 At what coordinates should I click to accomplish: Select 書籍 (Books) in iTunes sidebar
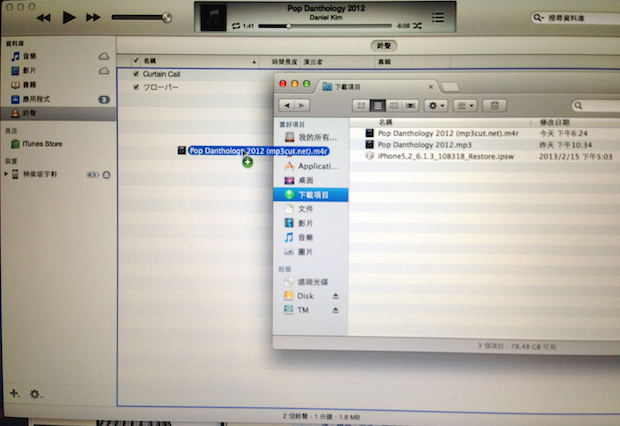pos(29,85)
